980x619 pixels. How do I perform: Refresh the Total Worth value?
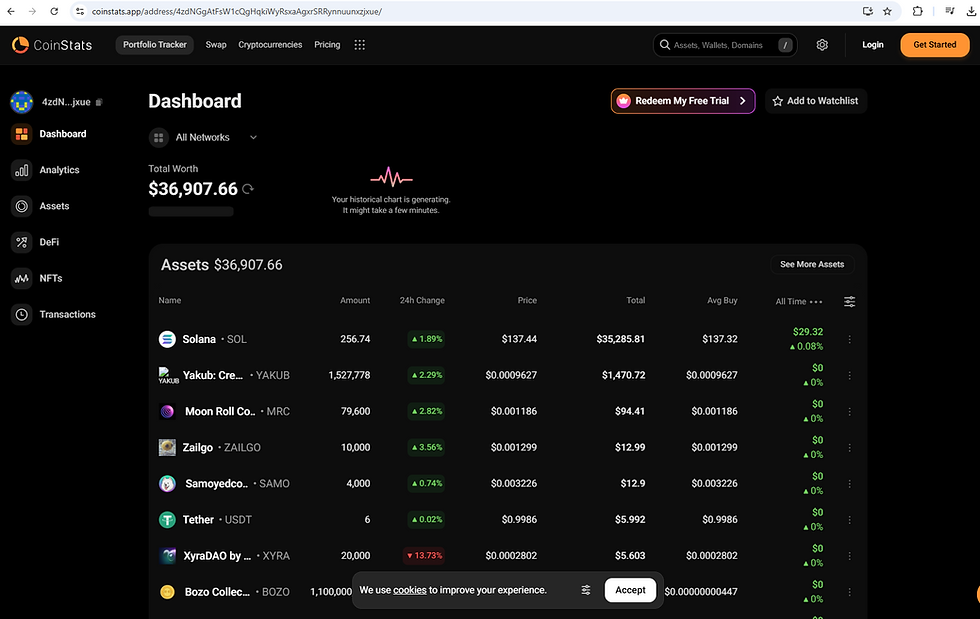point(248,189)
